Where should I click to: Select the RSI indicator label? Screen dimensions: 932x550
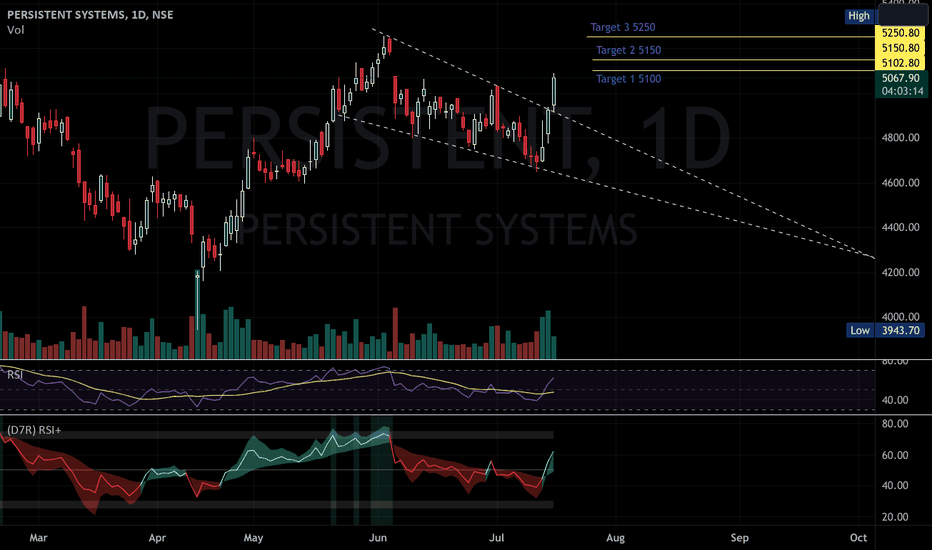click(15, 375)
